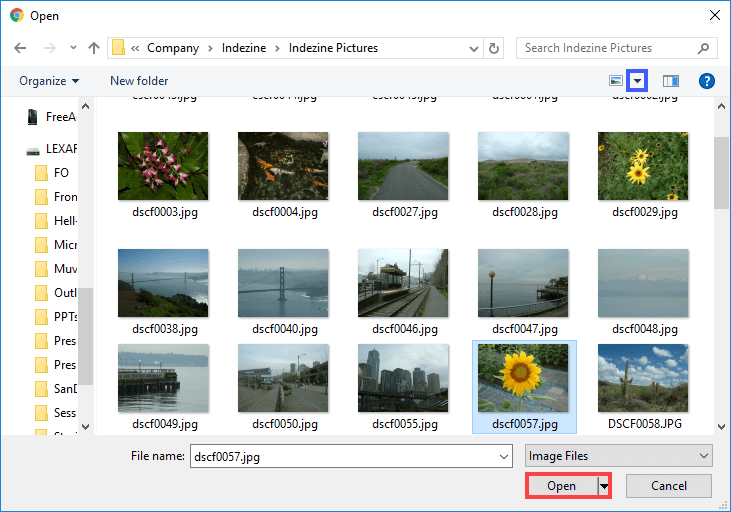Viewport: 731px width, 512px height.
Task: Click the file list vertical scrollbar thumb
Action: 721,173
